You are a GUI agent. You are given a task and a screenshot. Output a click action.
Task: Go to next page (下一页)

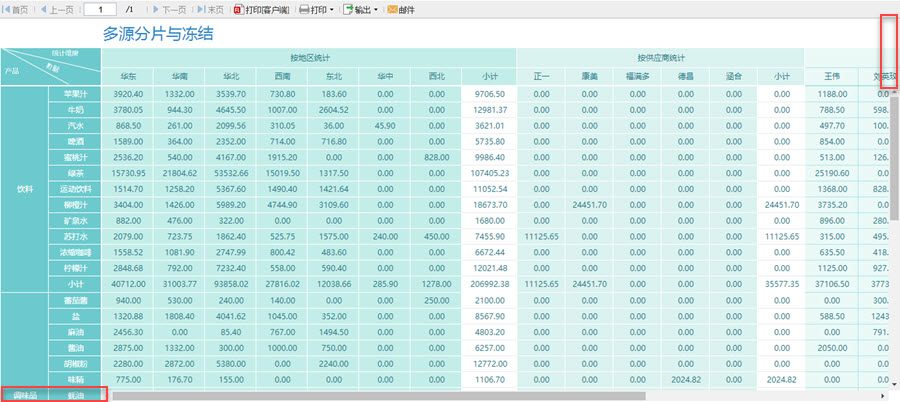click(169, 10)
